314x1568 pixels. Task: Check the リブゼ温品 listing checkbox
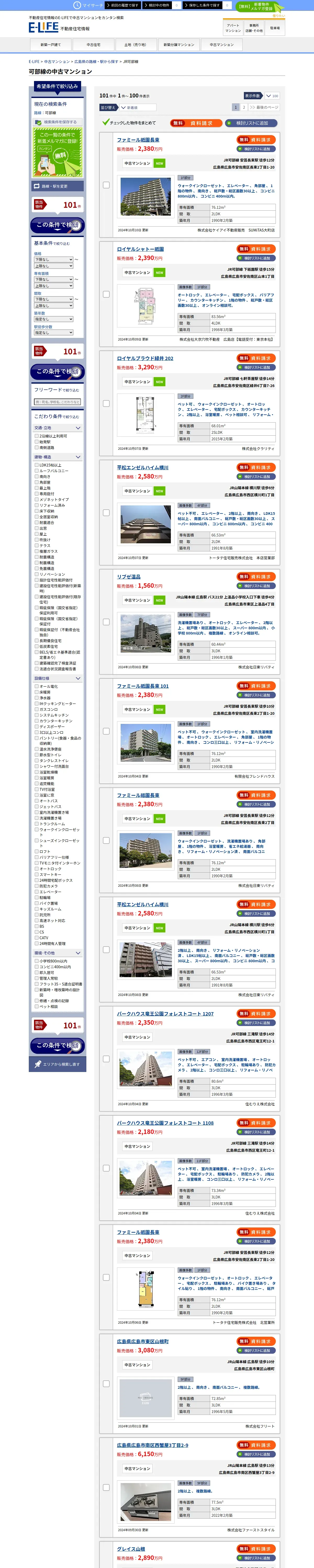[106, 622]
